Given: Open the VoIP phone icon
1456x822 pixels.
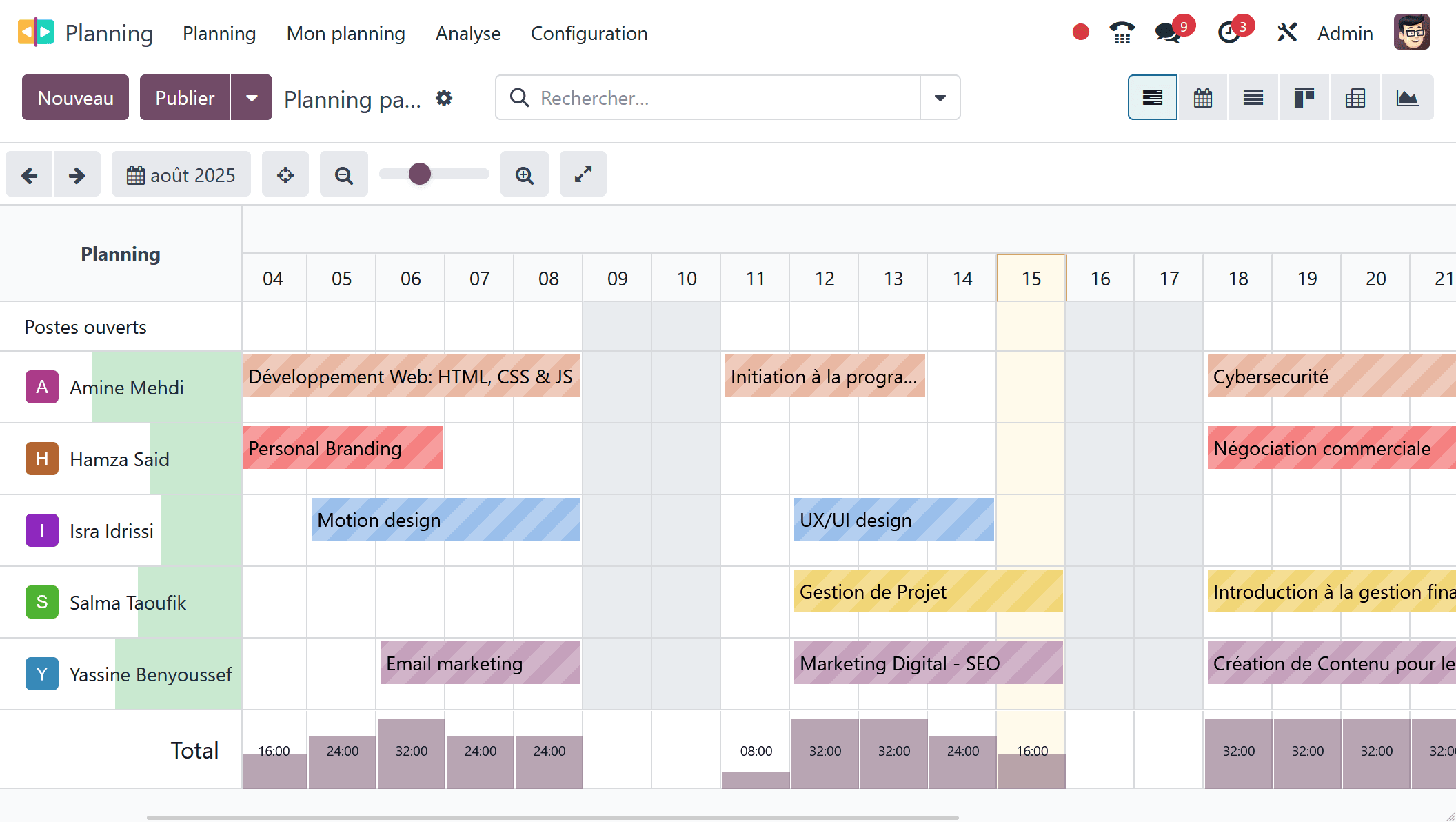Looking at the screenshot, I should pos(1122,32).
